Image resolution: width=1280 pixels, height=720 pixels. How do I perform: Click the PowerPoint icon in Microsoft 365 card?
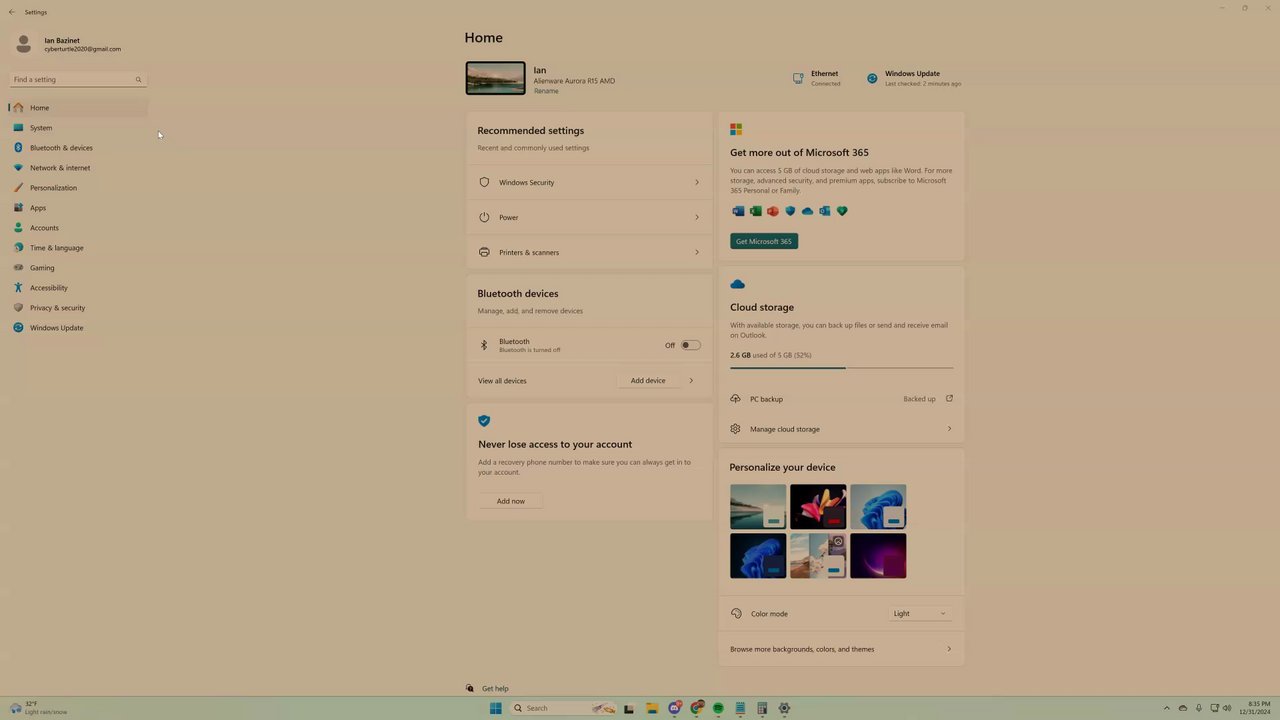[773, 211]
